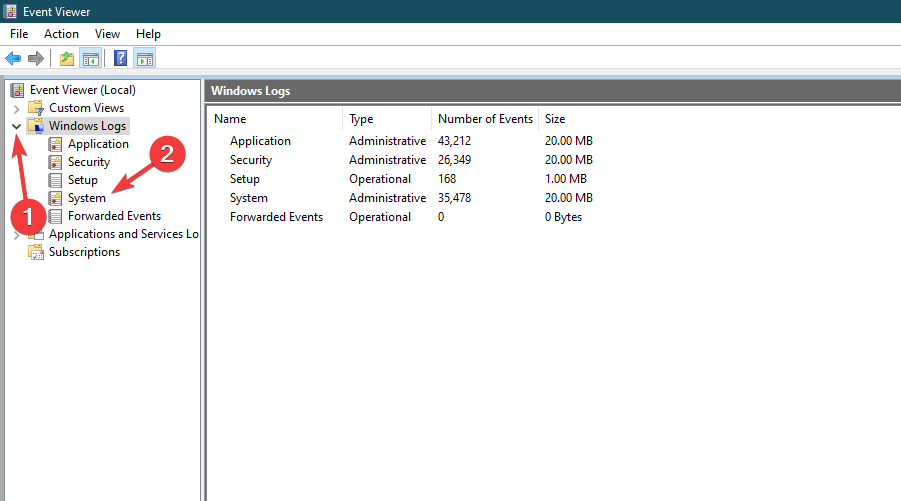Click the Back arrow toolbar icon
Image resolution: width=901 pixels, height=501 pixels.
point(13,58)
